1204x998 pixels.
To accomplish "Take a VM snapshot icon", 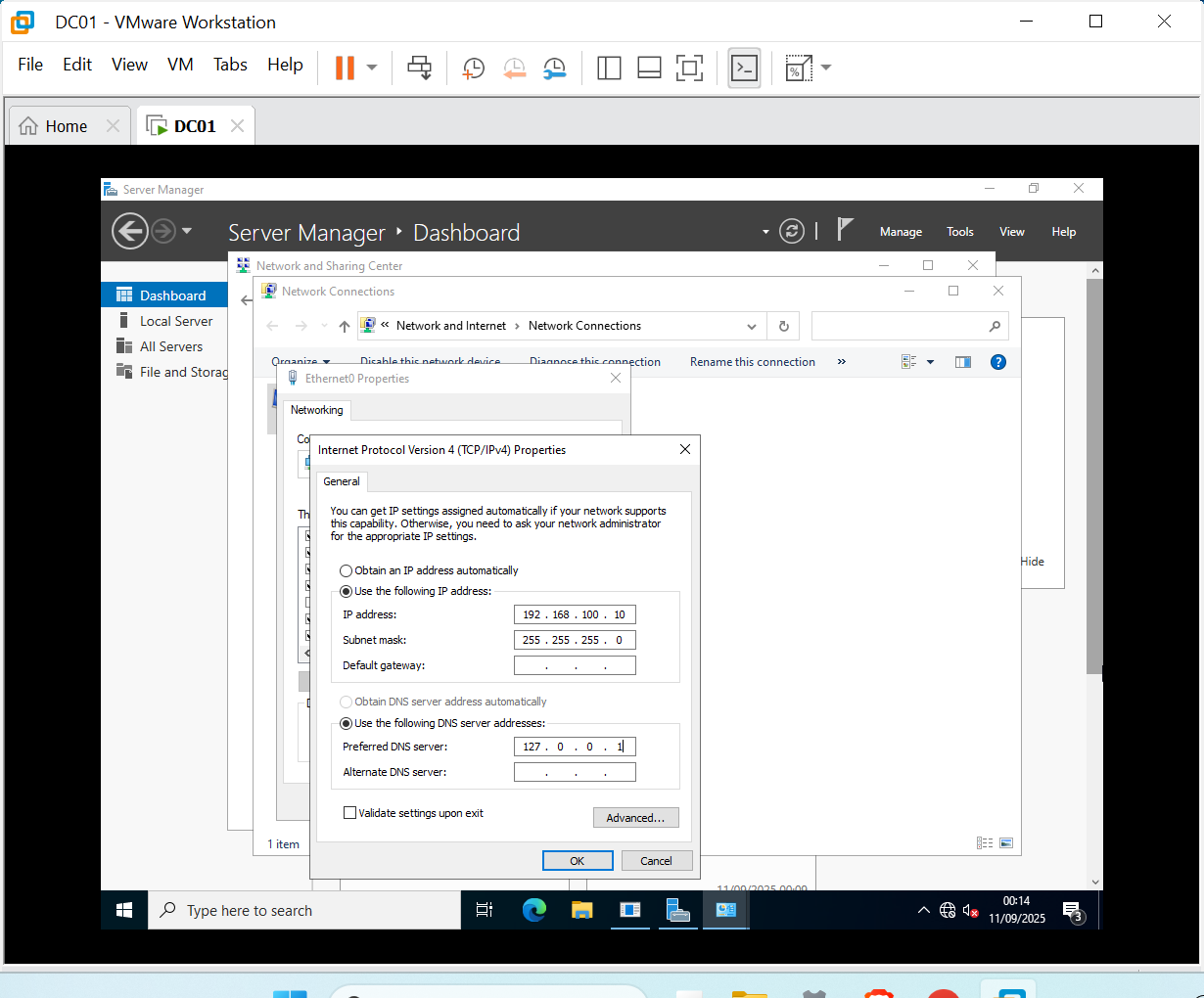I will coord(474,68).
